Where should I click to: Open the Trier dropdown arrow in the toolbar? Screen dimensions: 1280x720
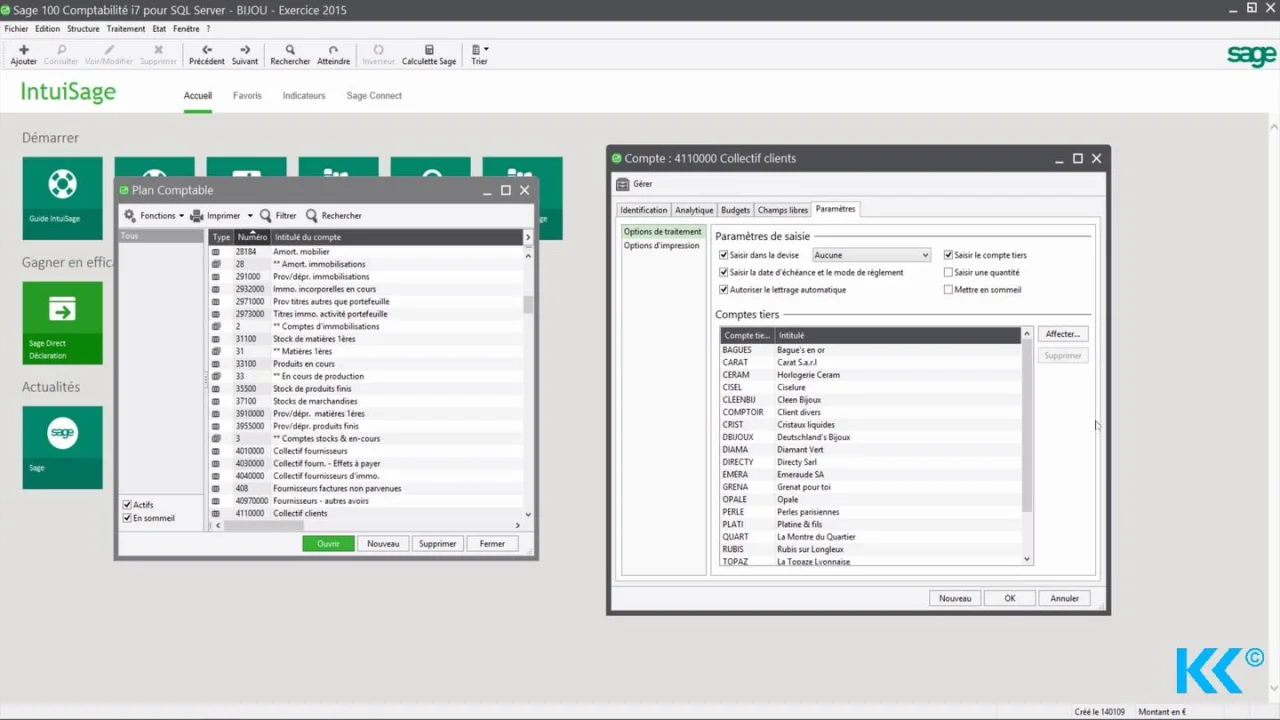pyautogui.click(x=487, y=49)
